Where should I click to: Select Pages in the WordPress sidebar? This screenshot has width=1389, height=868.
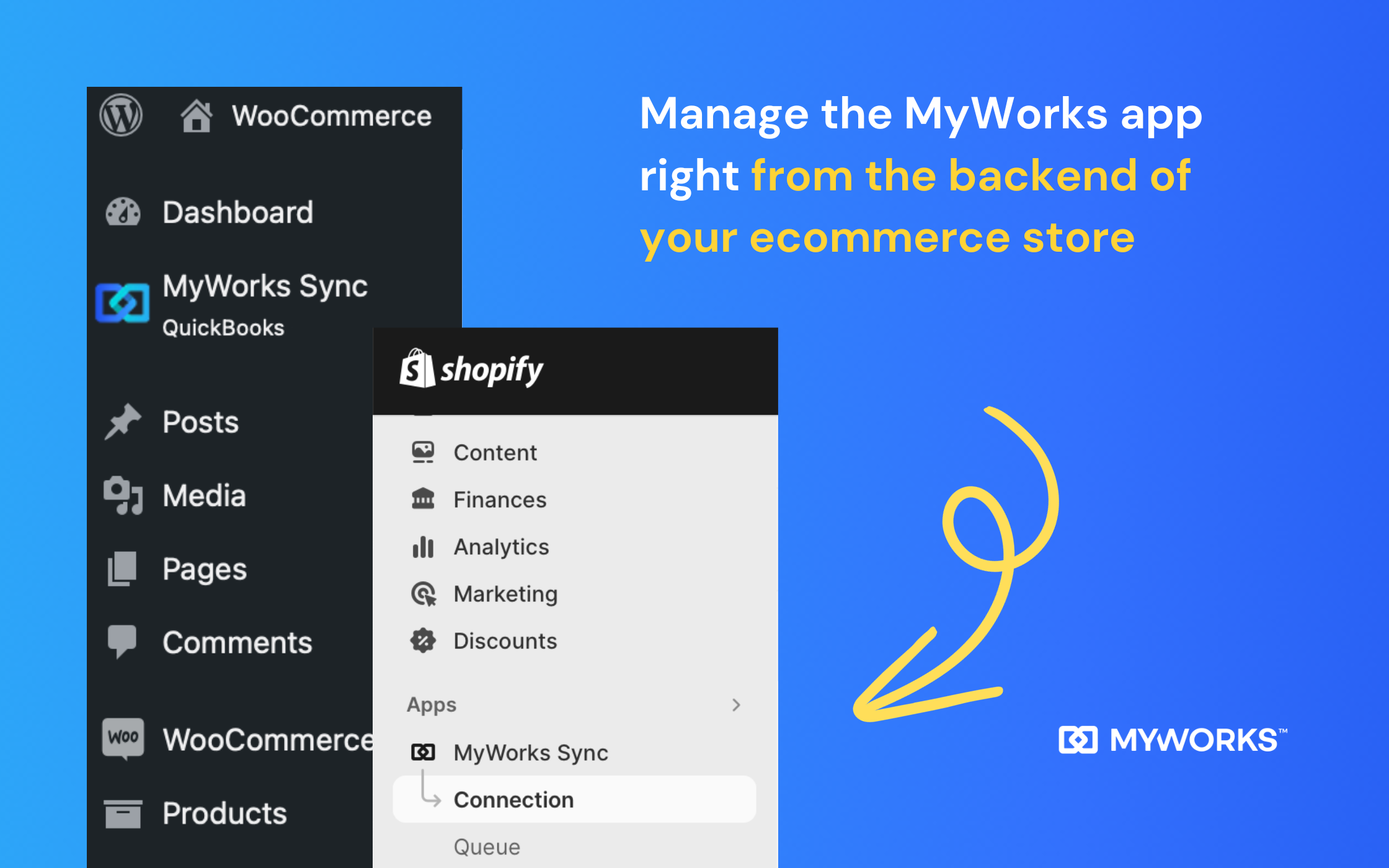(x=203, y=568)
